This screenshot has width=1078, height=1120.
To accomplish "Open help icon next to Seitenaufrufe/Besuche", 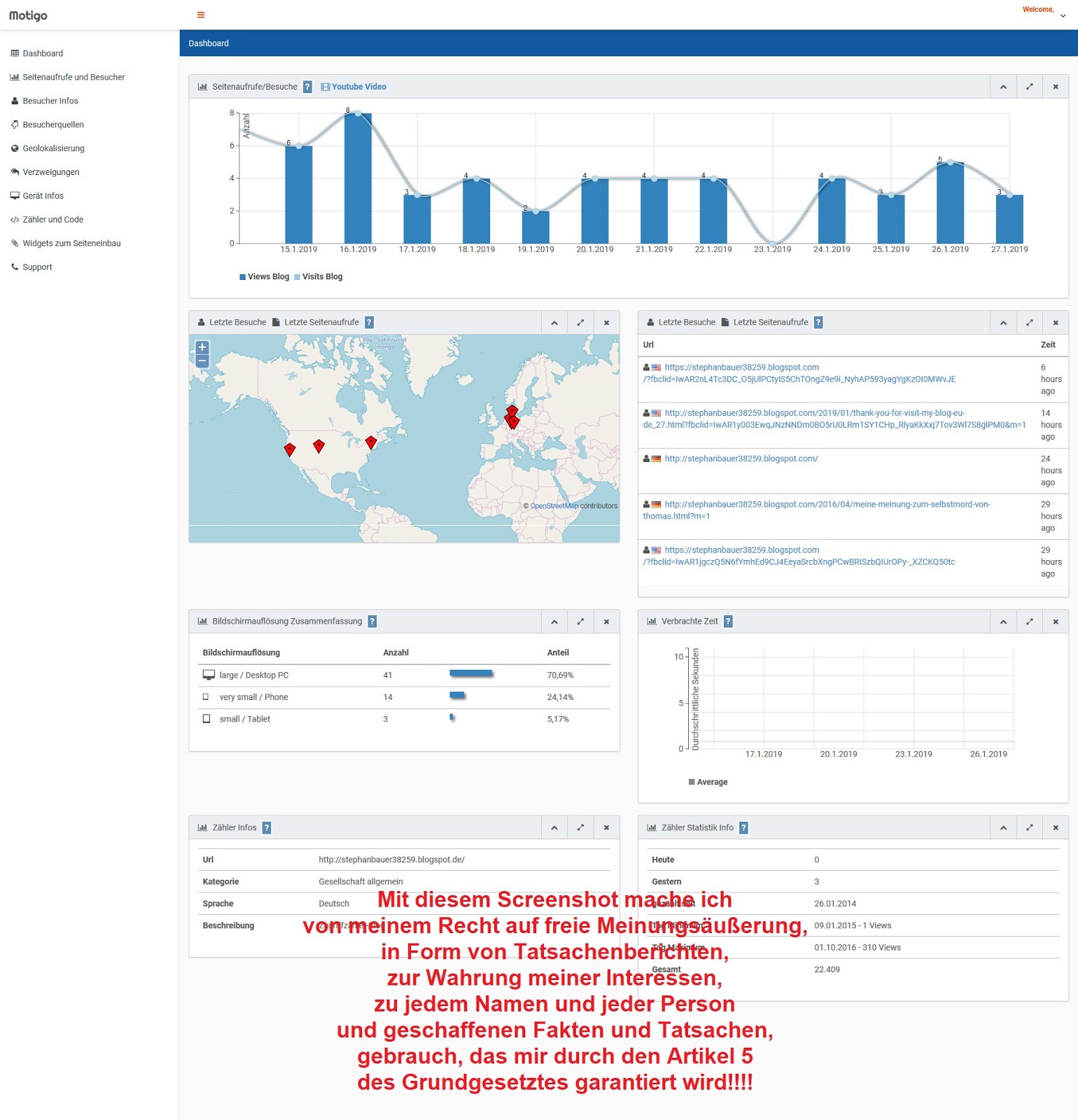I will pyautogui.click(x=307, y=87).
